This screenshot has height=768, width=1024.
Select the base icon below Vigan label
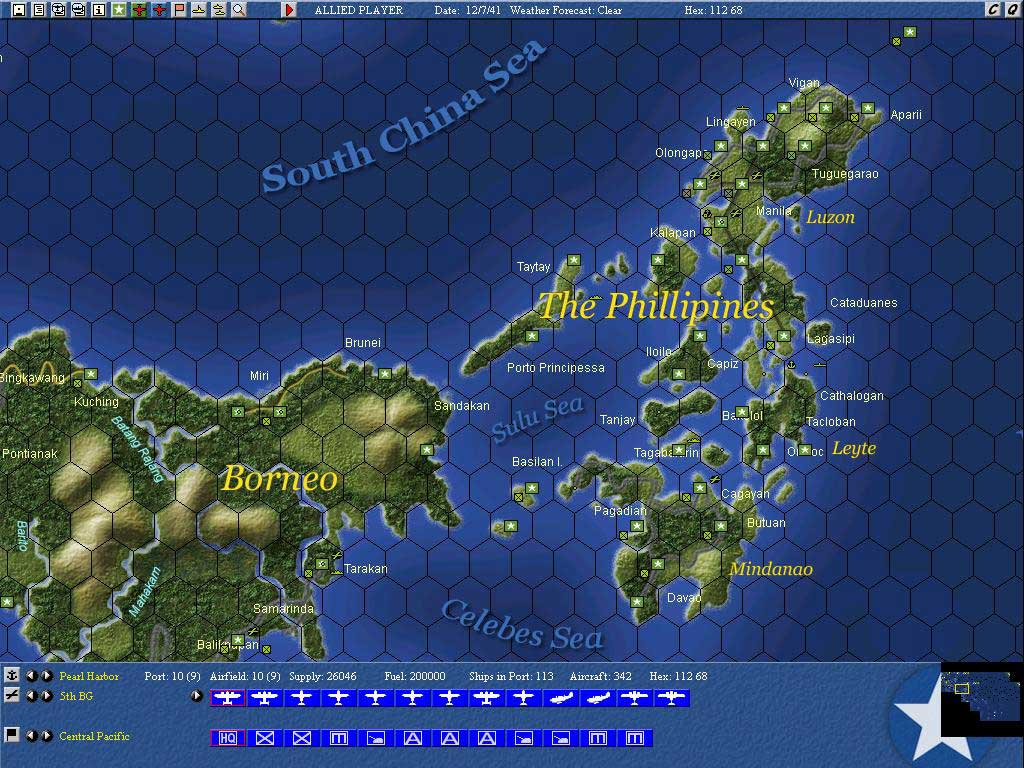784,108
